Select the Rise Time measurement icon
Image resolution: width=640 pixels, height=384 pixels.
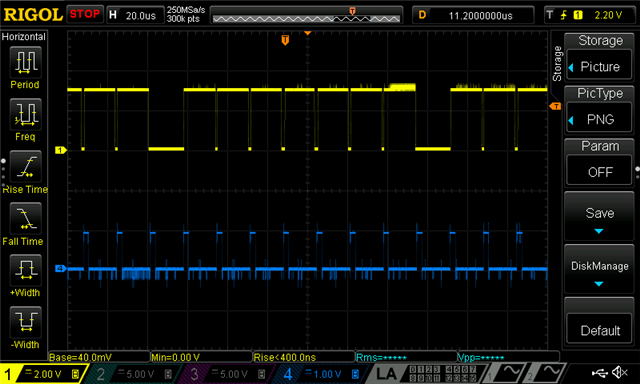26,166
